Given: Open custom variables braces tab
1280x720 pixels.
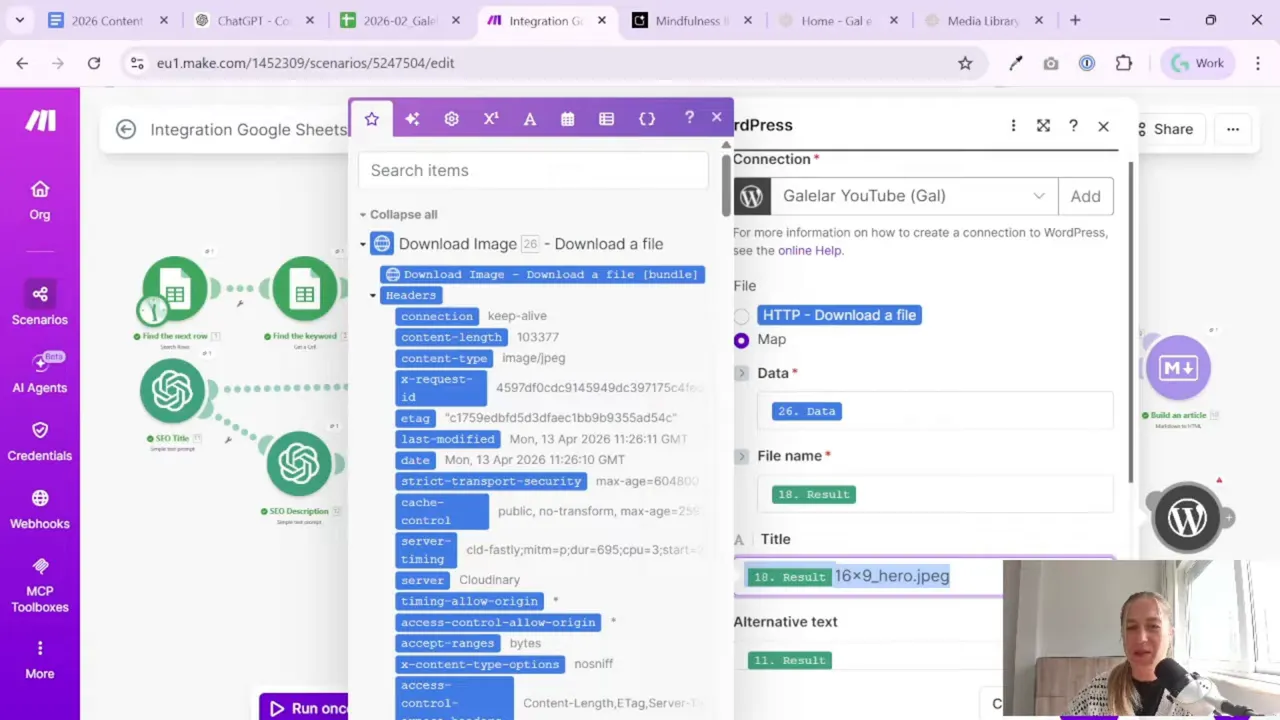Looking at the screenshot, I should 647,118.
